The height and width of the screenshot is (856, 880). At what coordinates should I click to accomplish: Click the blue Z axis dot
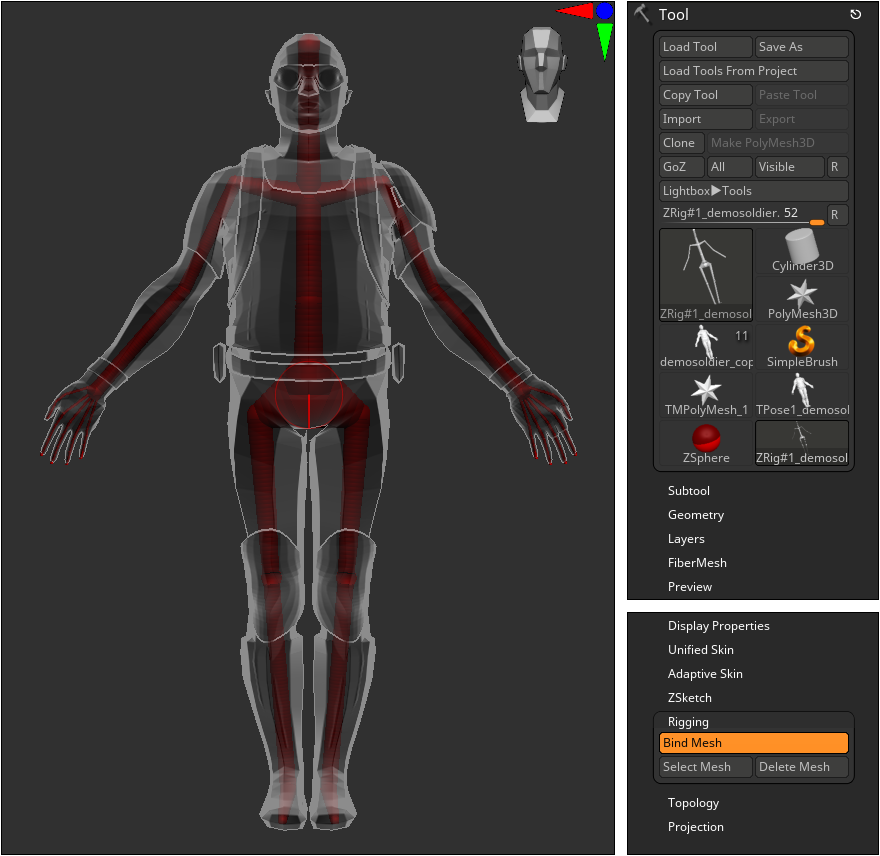(604, 11)
